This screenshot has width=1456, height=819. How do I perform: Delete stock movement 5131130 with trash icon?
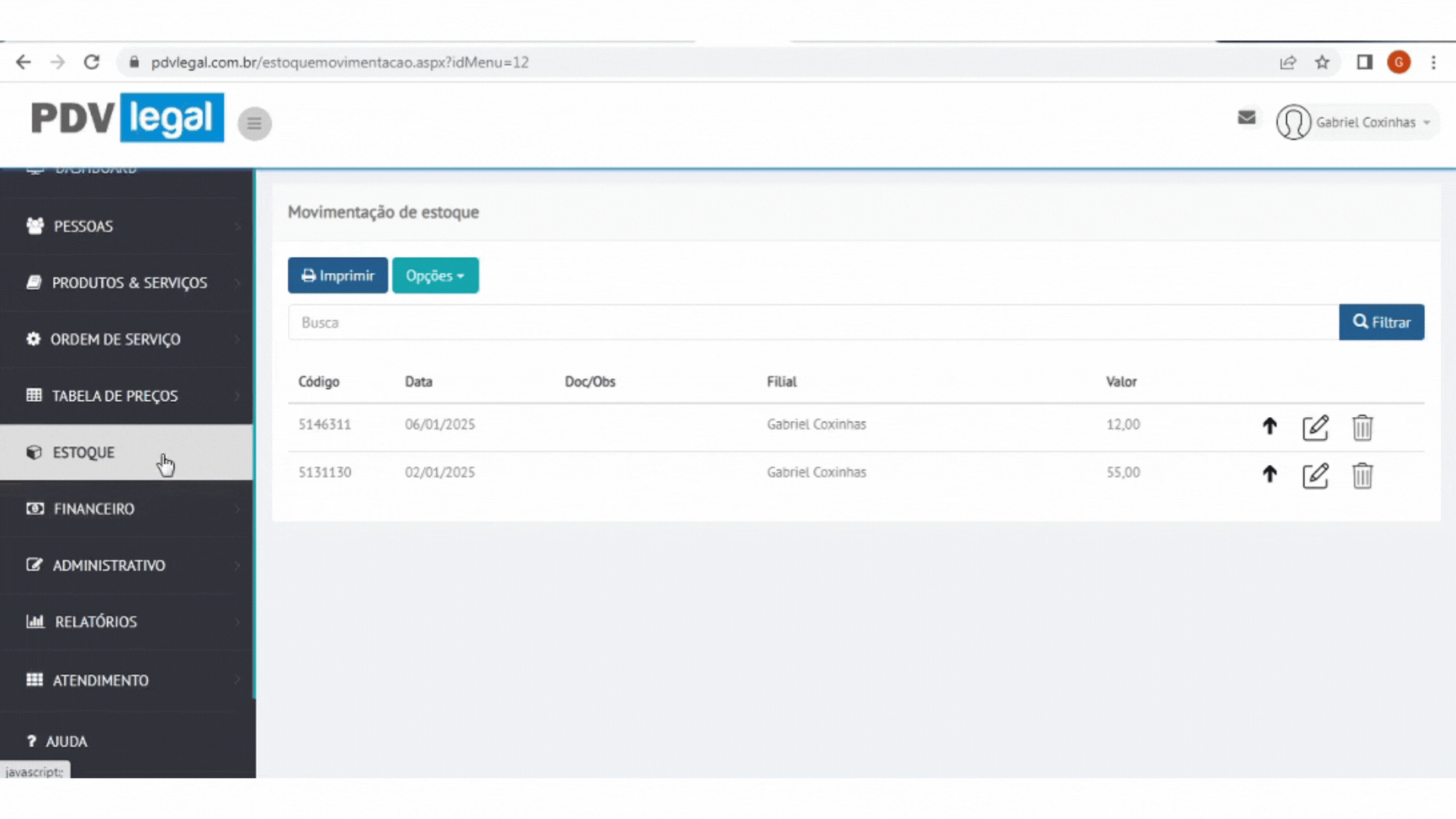[x=1362, y=475]
